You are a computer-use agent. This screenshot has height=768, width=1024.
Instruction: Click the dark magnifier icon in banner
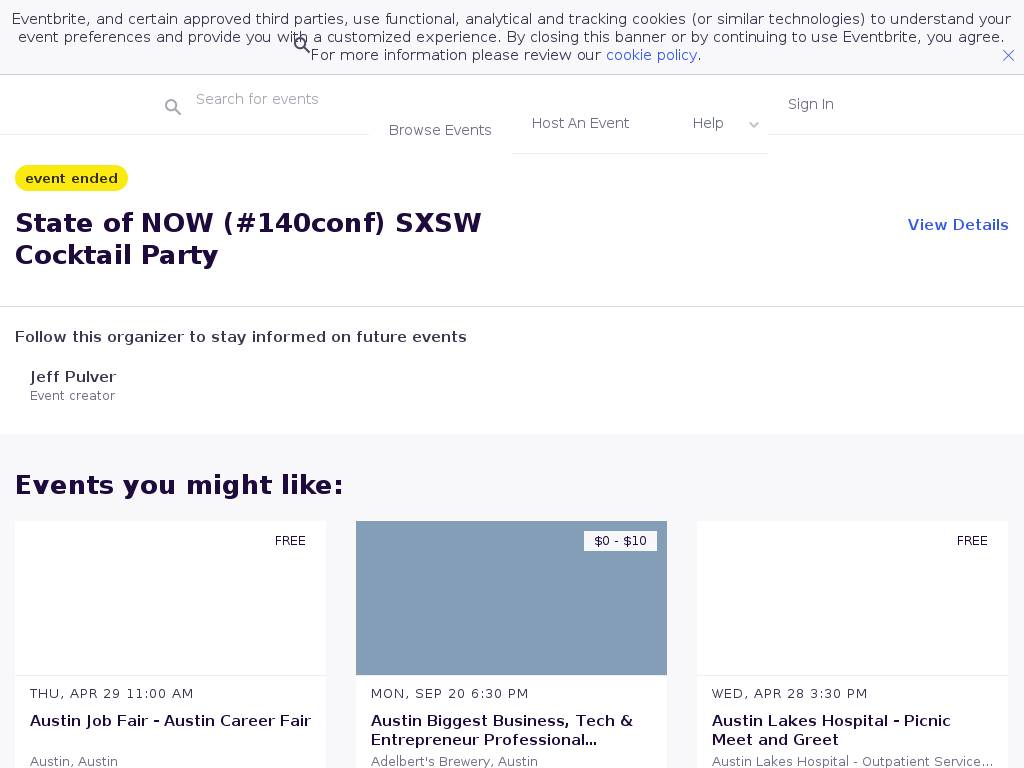point(302,45)
